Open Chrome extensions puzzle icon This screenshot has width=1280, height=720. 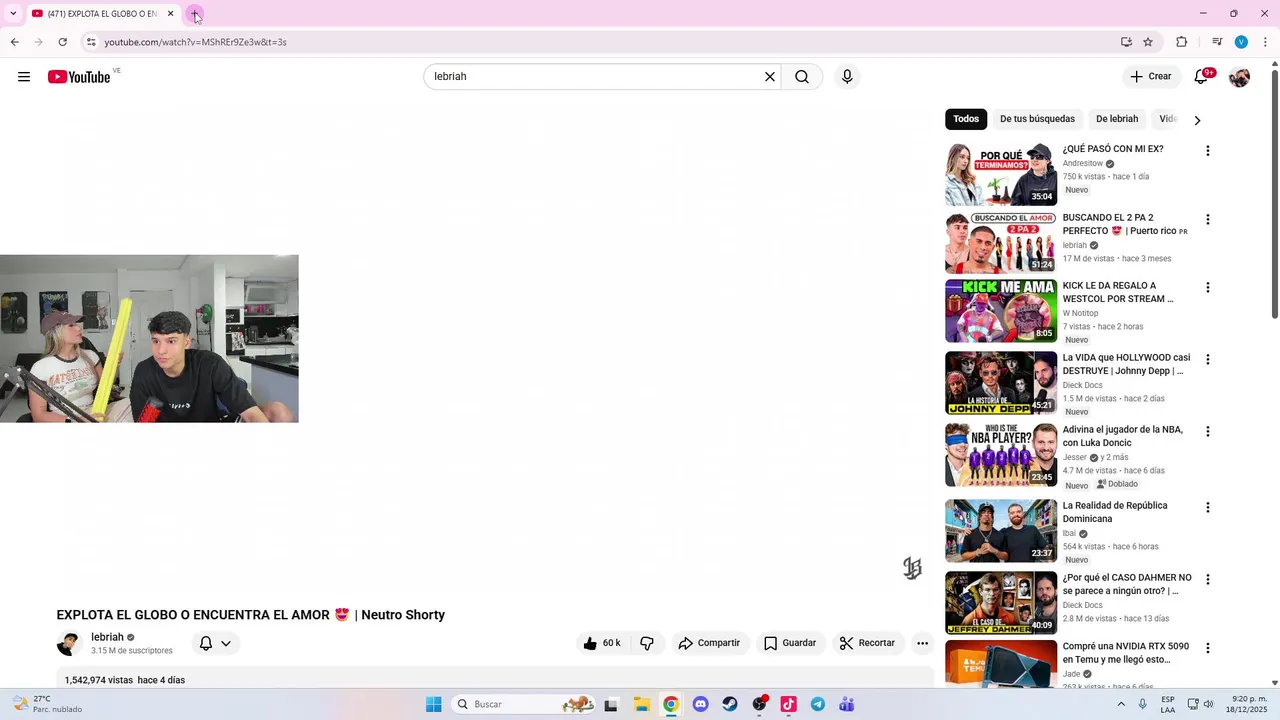(1181, 42)
